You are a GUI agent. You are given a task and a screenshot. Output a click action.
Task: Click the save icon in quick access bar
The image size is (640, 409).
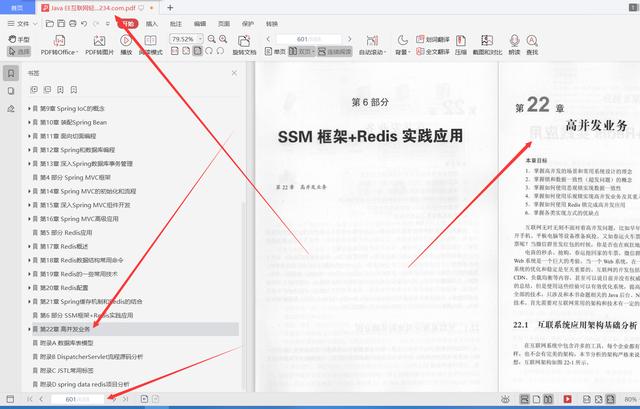click(x=61, y=24)
